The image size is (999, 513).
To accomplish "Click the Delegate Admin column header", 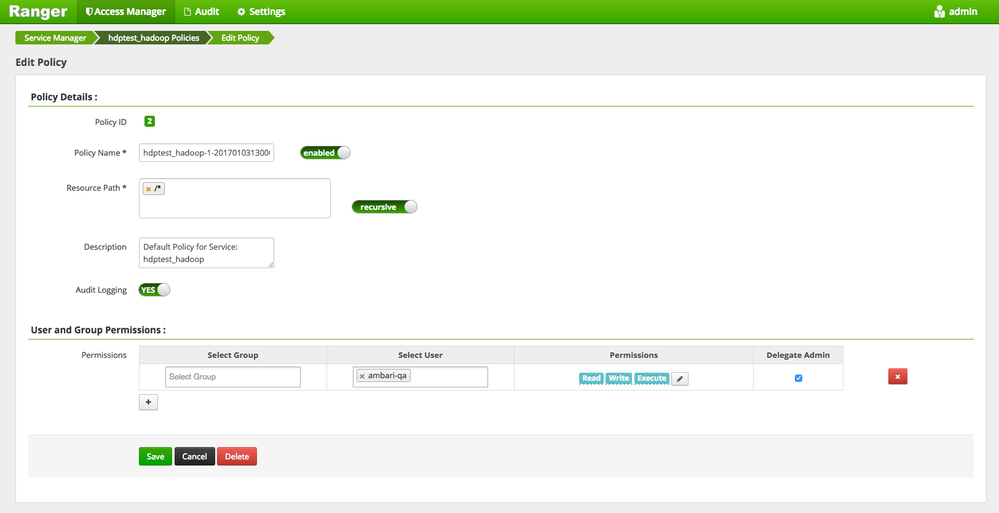I will 798,355.
